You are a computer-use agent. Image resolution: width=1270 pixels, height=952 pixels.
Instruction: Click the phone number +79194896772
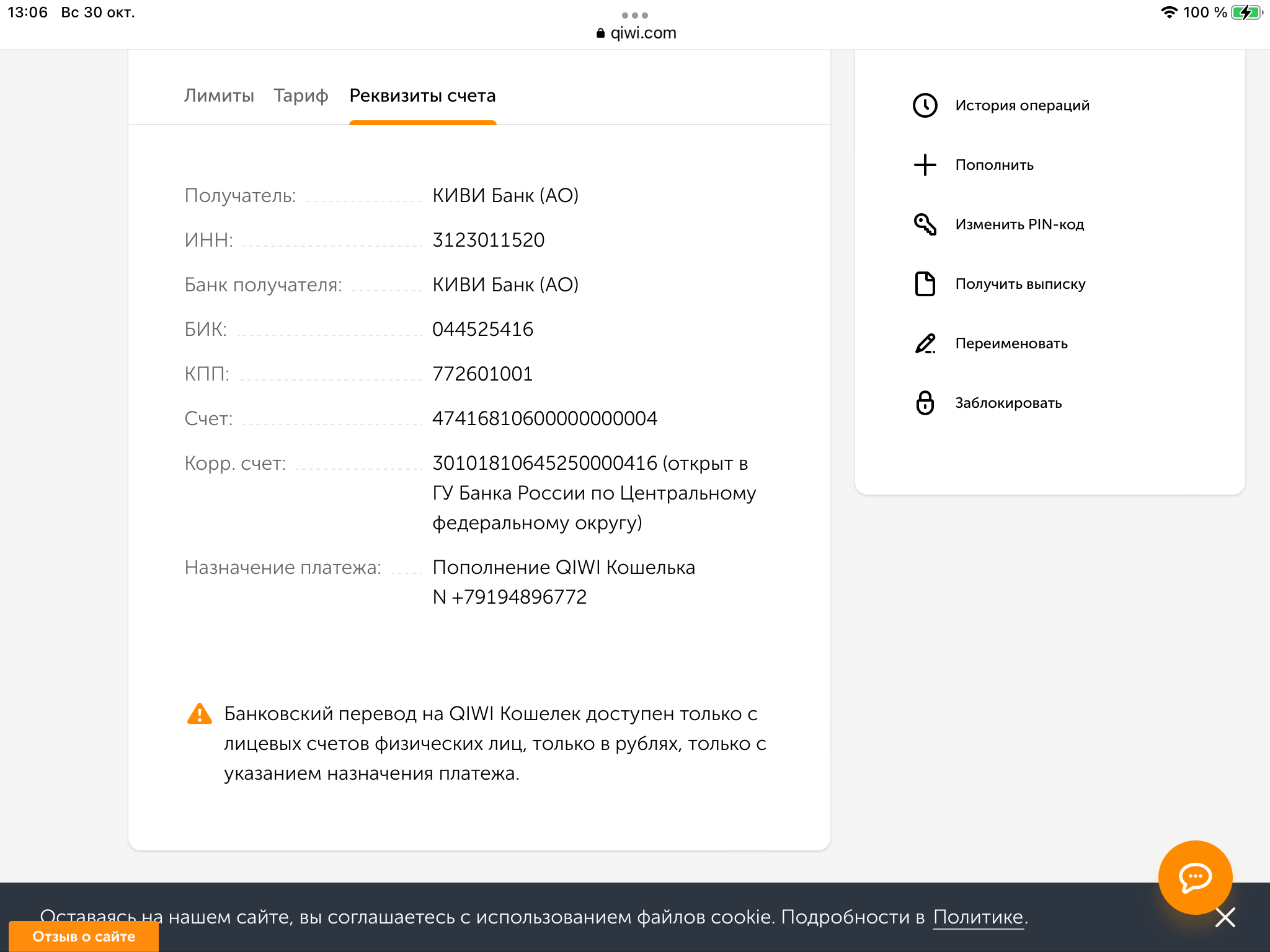click(519, 597)
